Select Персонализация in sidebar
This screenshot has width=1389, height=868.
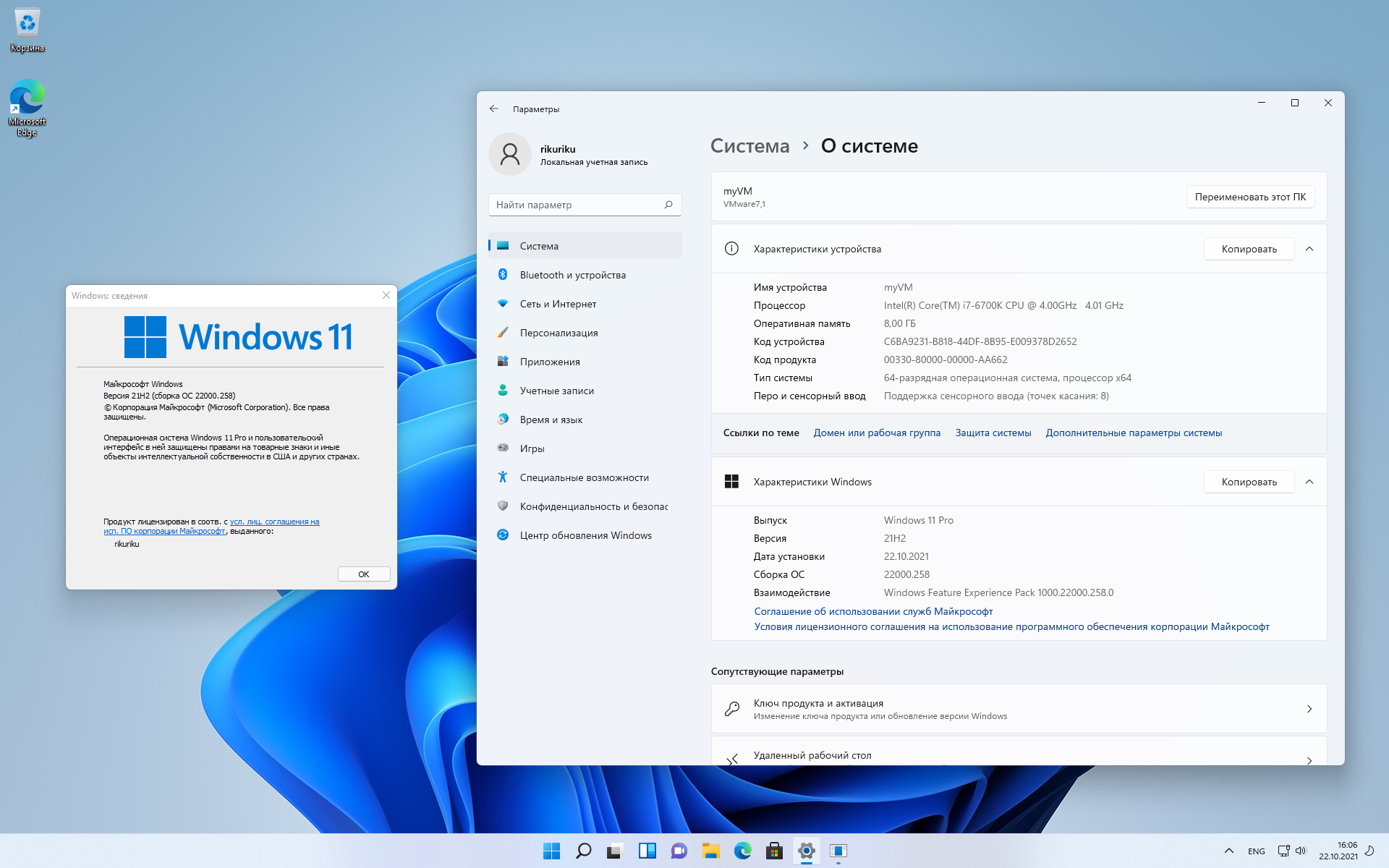click(x=558, y=333)
